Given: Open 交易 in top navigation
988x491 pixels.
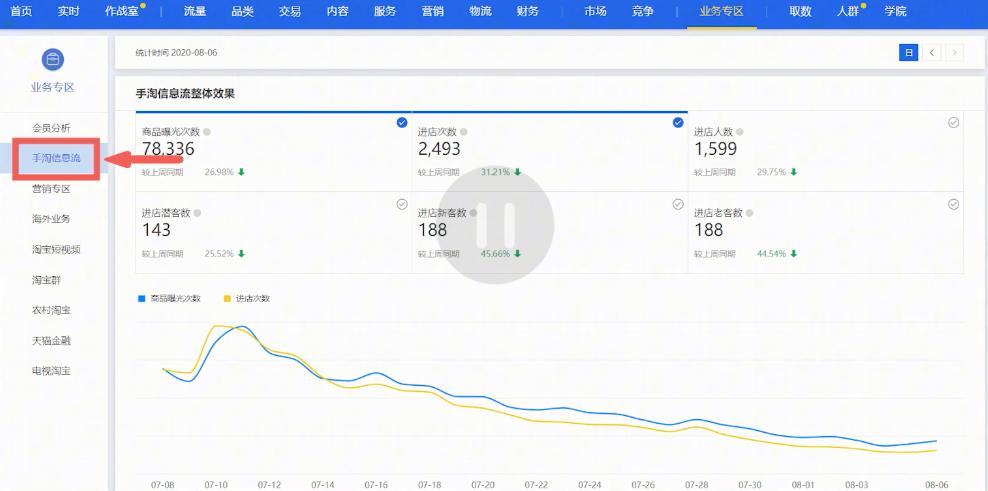Looking at the screenshot, I should coord(290,11).
